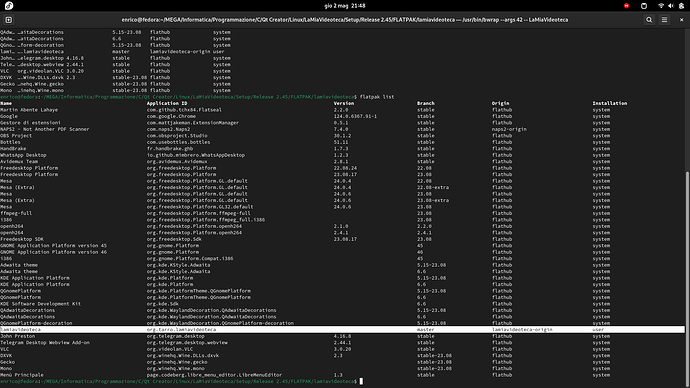The width and height of the screenshot is (690, 388).
Task: Close the terminal window
Action: 682,20
